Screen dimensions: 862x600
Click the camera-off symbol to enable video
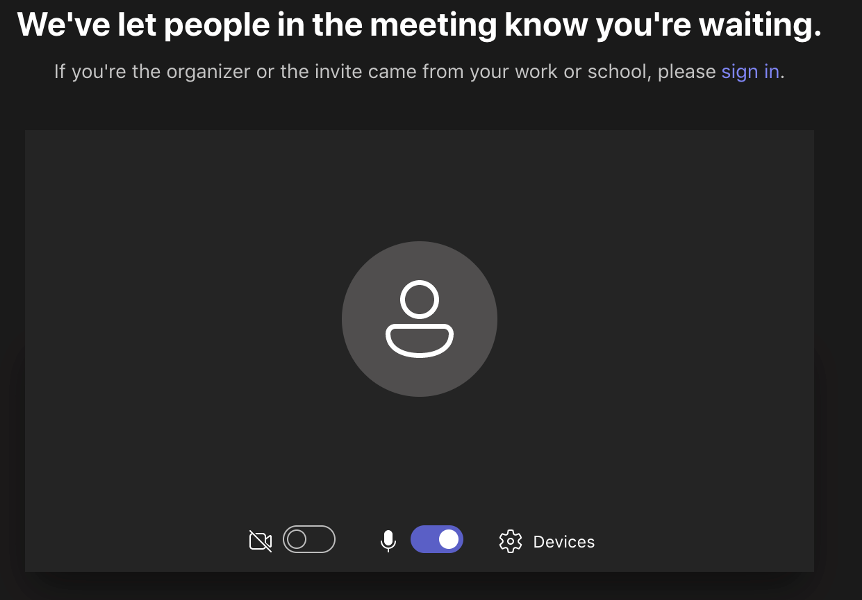tap(260, 540)
